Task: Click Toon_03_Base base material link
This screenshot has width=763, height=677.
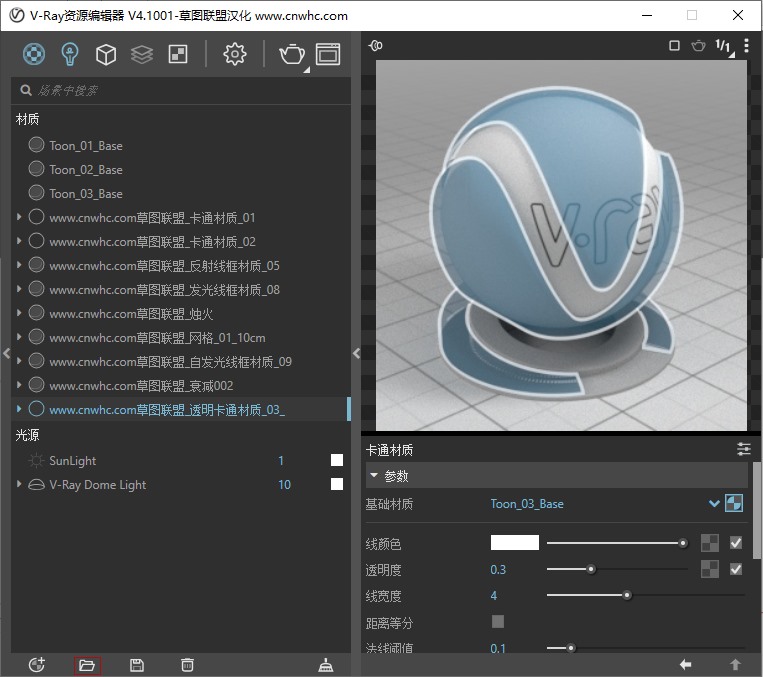Action: (527, 503)
